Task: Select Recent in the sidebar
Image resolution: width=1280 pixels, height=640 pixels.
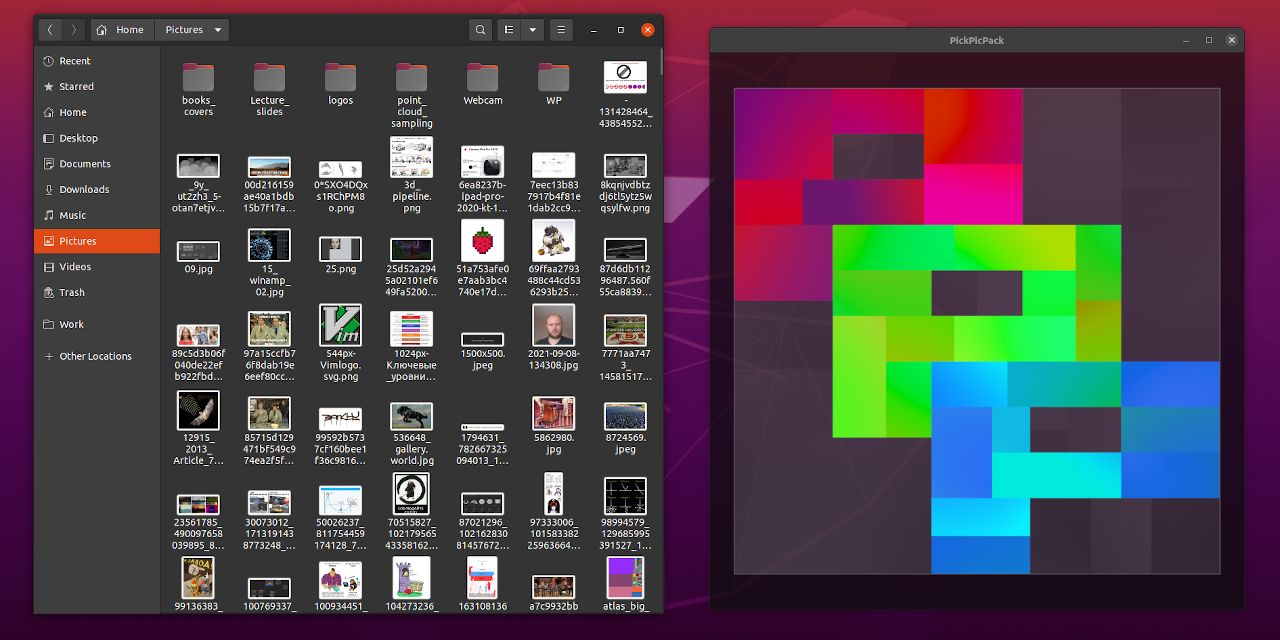Action: 97,61
